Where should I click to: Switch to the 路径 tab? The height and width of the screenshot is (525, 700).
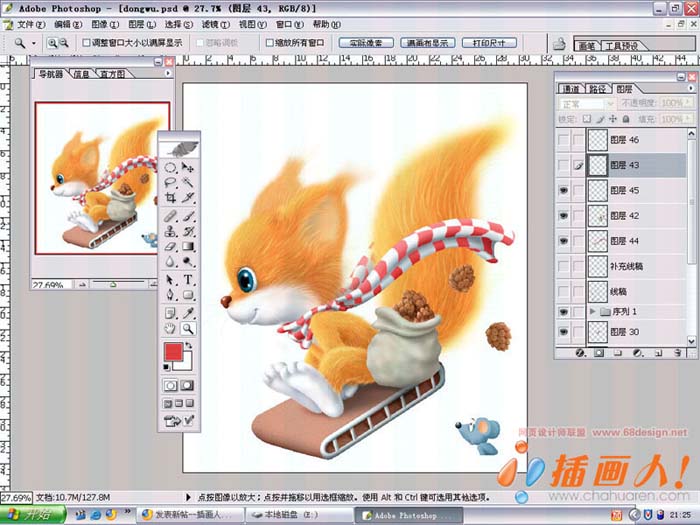tap(597, 89)
